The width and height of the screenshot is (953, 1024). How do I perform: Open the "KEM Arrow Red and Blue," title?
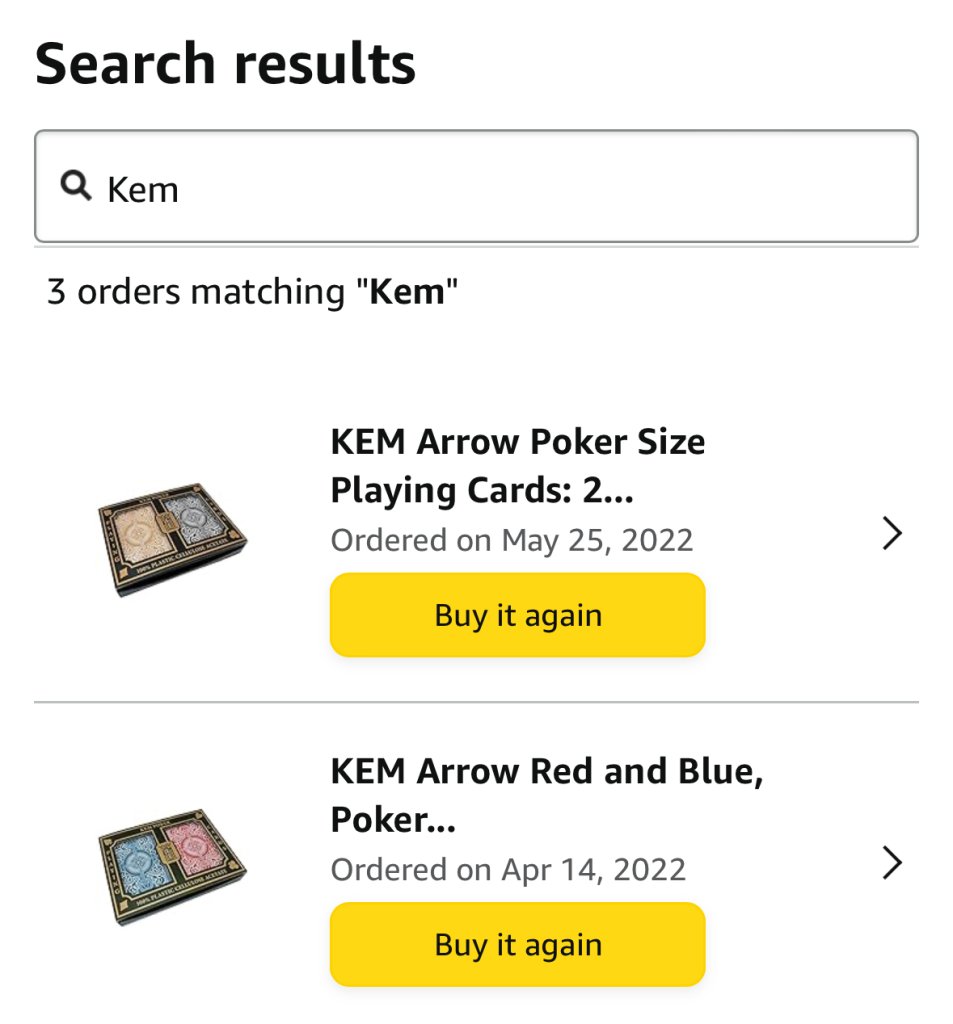[546, 771]
